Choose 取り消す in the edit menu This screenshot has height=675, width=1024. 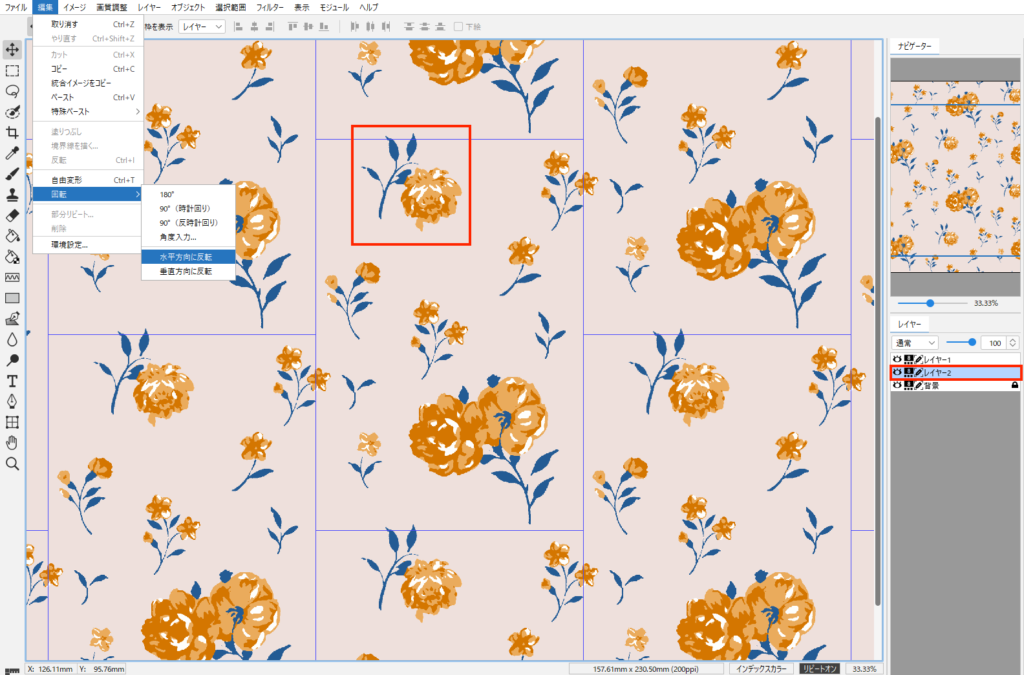(x=88, y=24)
